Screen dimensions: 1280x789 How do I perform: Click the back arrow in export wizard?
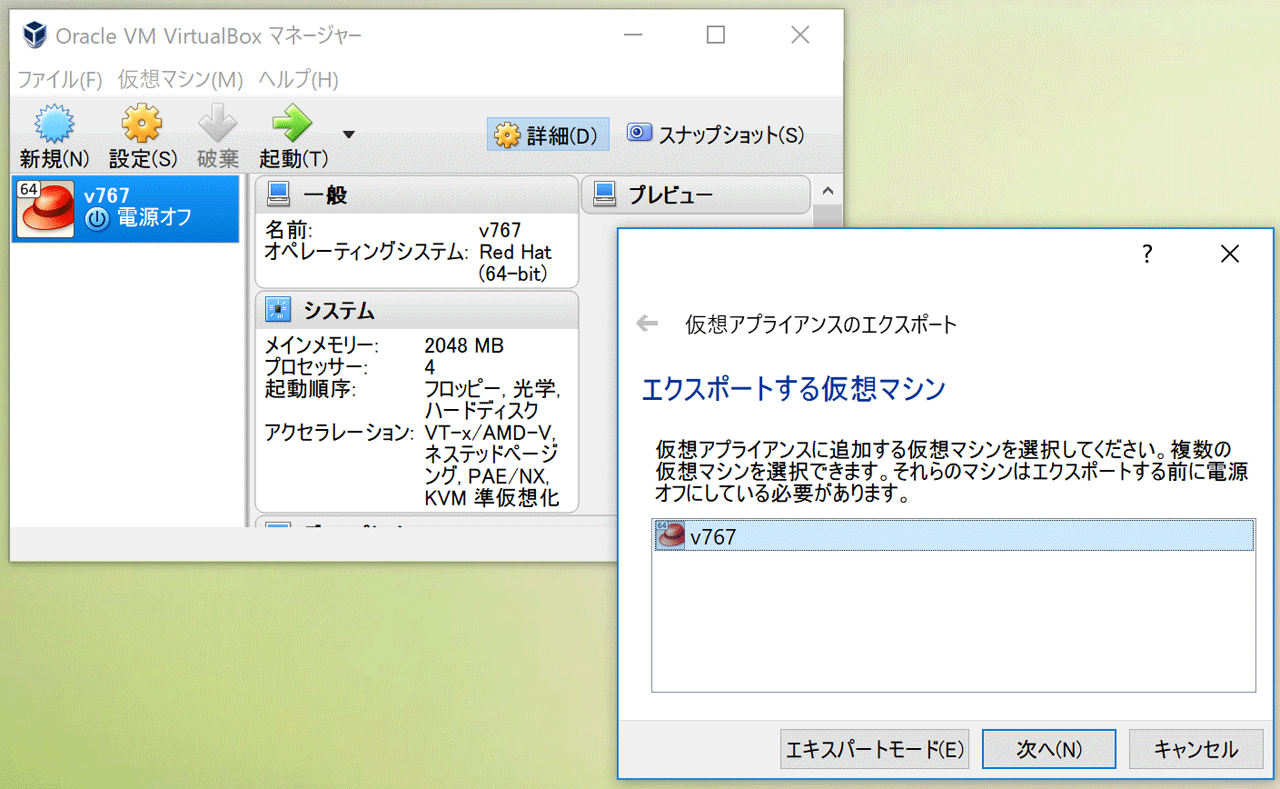pos(648,323)
